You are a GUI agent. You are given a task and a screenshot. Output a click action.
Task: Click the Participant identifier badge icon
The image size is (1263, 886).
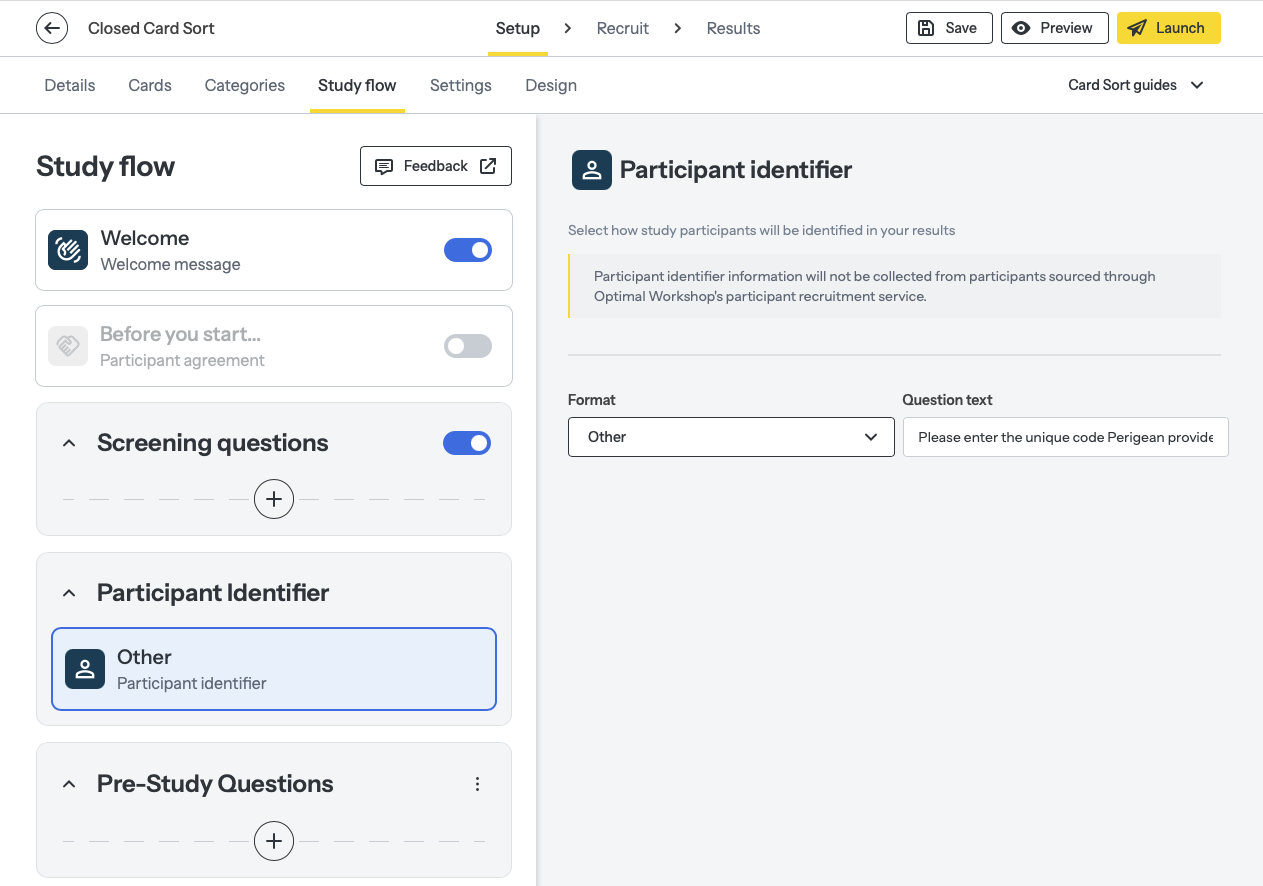(x=591, y=170)
